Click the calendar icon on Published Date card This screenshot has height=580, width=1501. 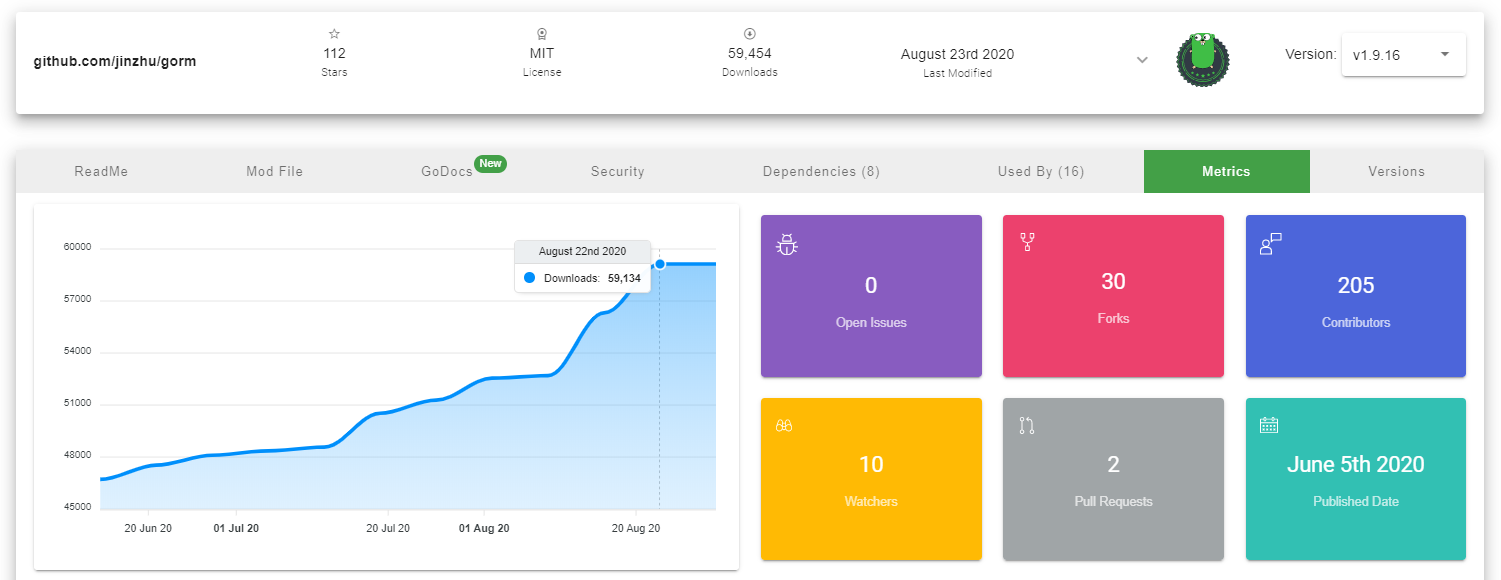pos(1269,425)
